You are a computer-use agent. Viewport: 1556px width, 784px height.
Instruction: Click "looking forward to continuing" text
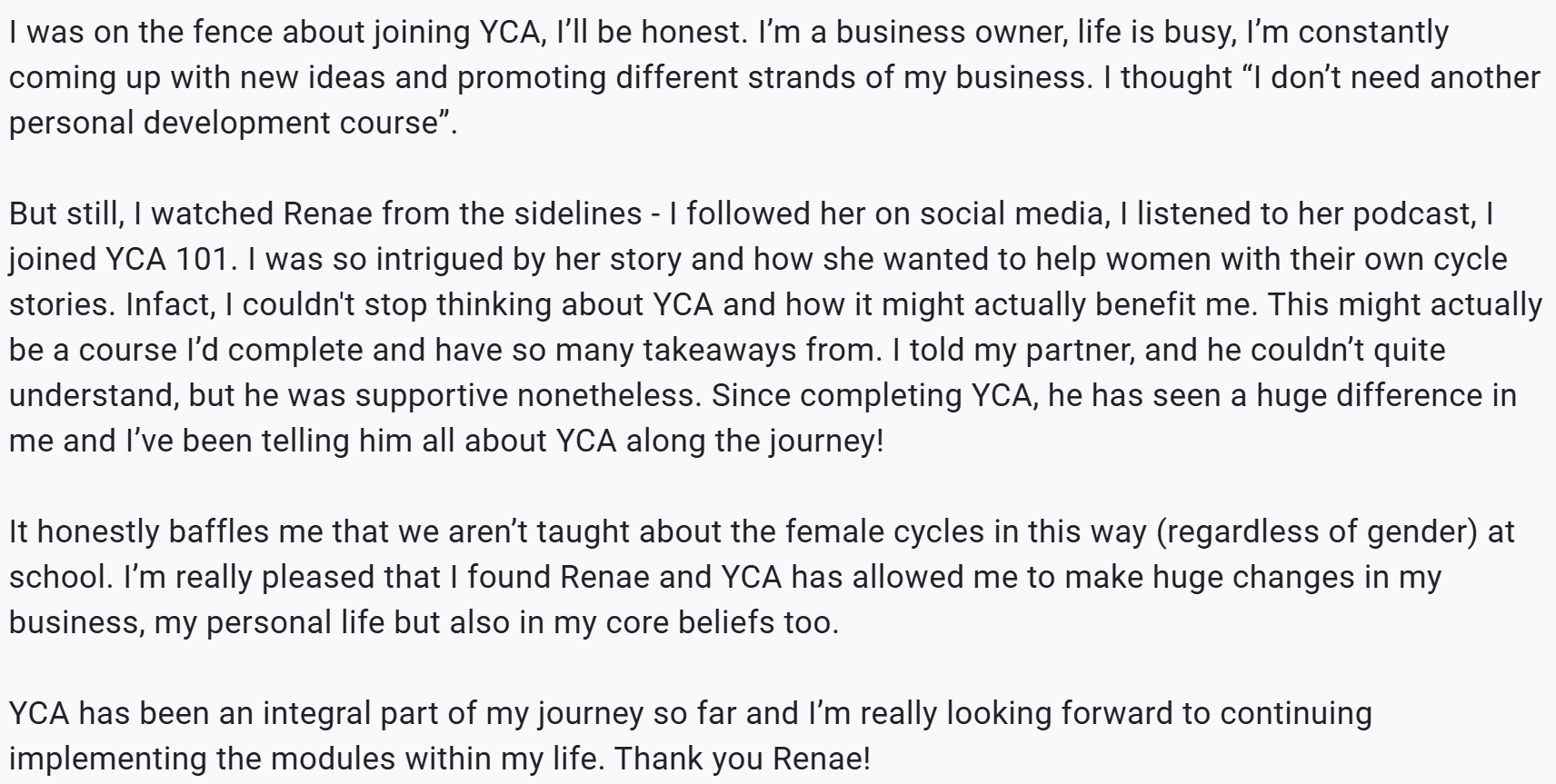coord(1159,714)
